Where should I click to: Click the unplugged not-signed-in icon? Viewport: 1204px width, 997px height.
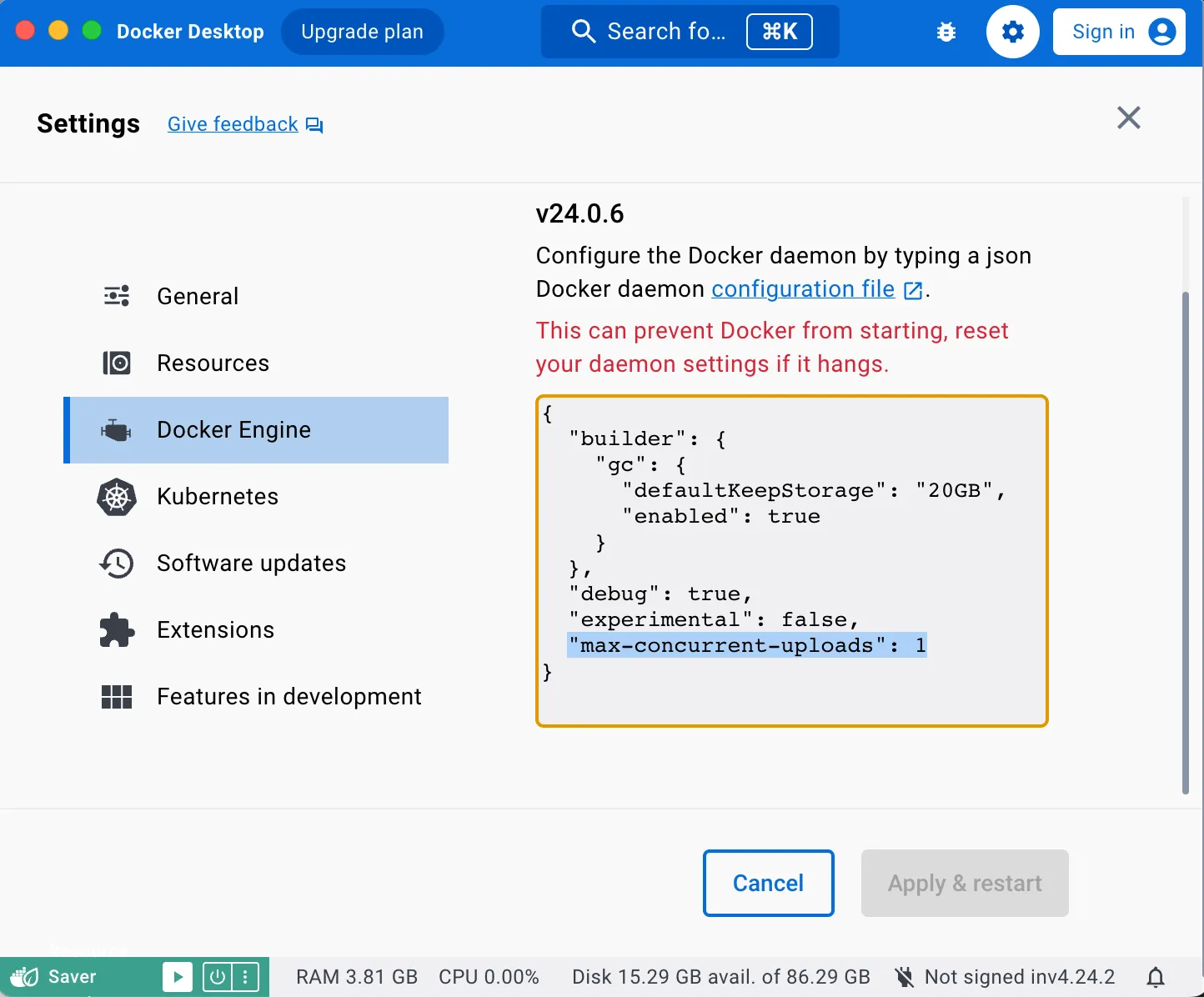click(905, 977)
